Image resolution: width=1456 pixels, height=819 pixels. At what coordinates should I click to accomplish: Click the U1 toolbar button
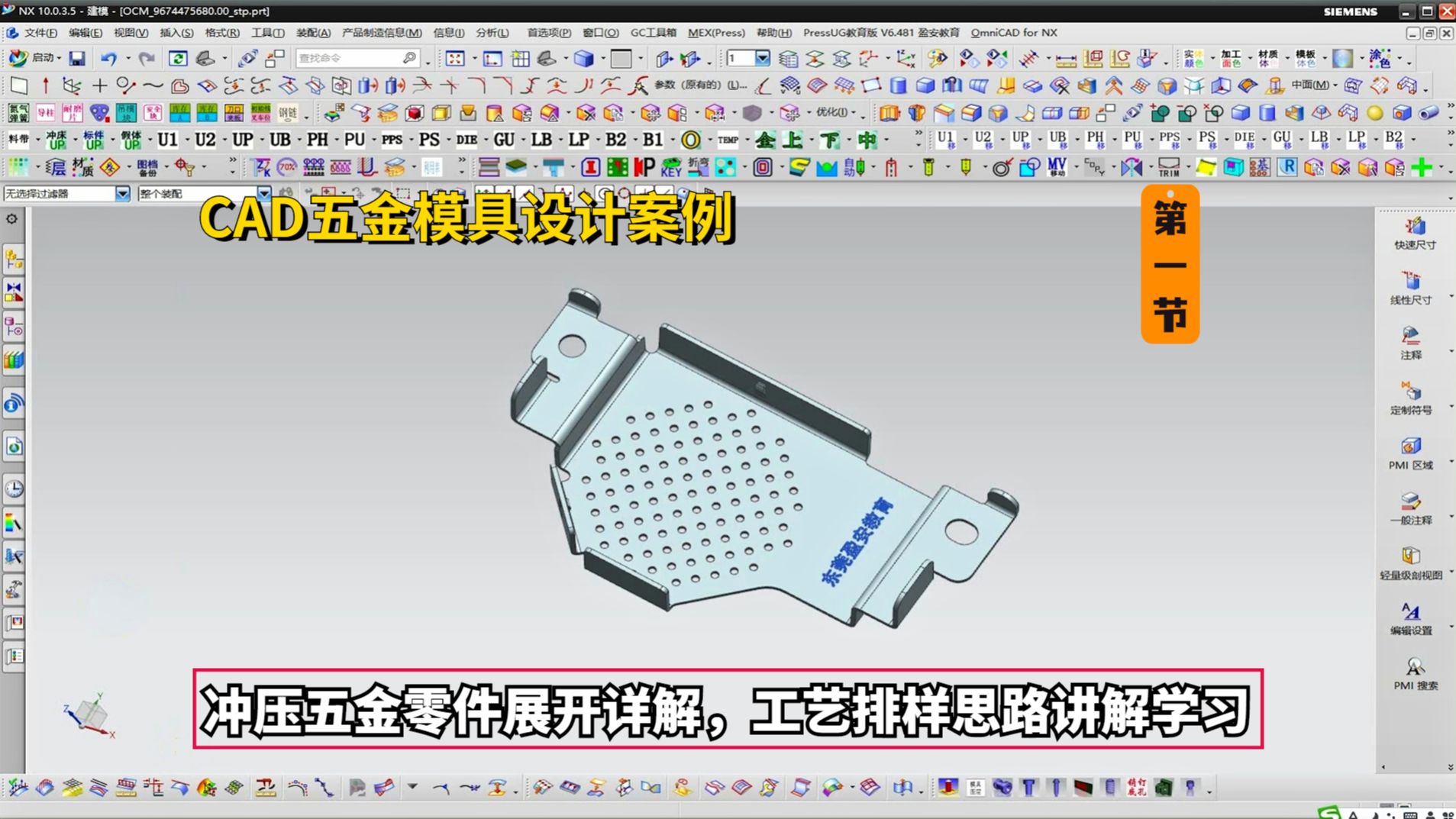(167, 140)
